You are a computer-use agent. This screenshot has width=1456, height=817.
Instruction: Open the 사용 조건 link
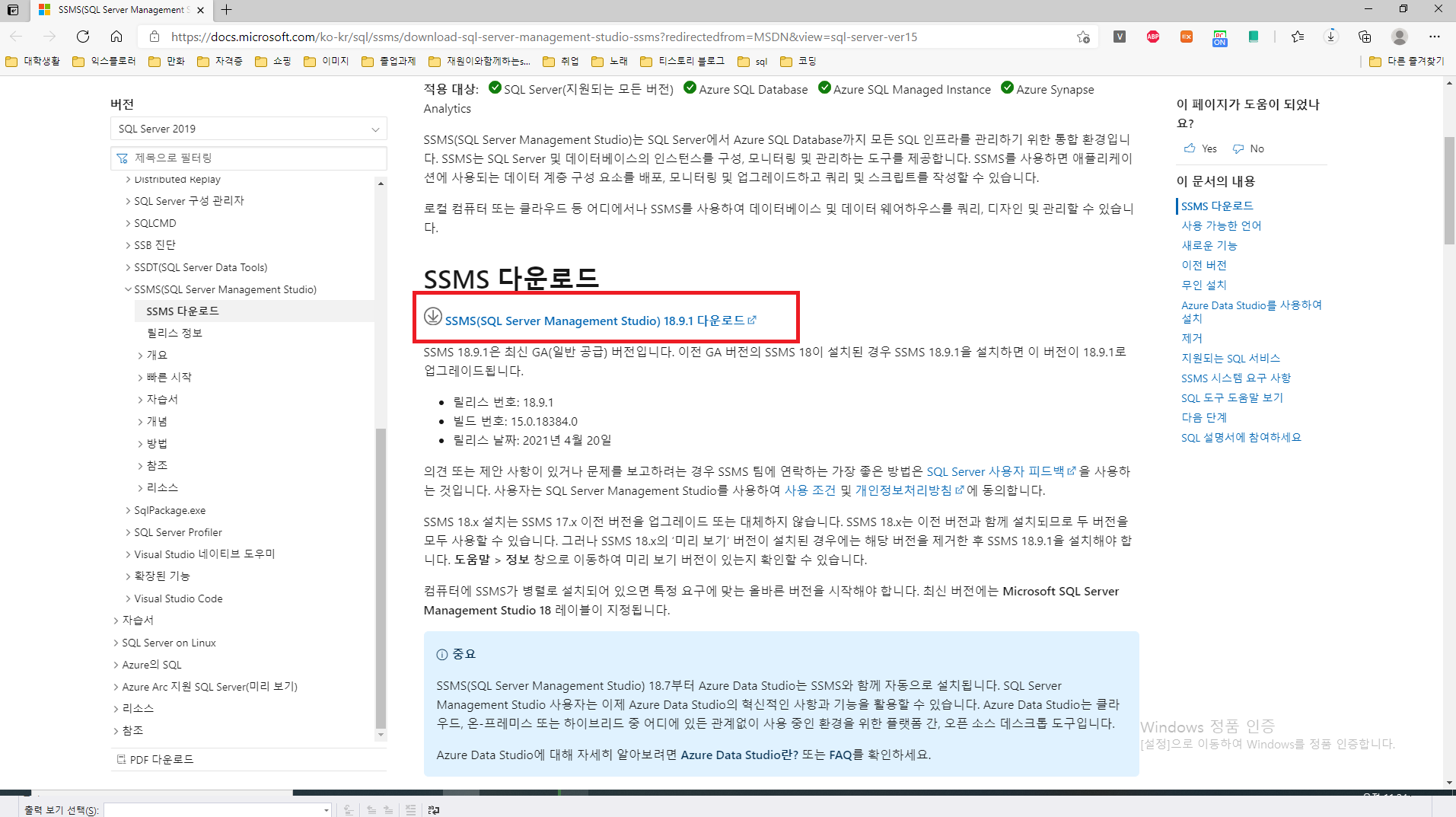tap(810, 490)
